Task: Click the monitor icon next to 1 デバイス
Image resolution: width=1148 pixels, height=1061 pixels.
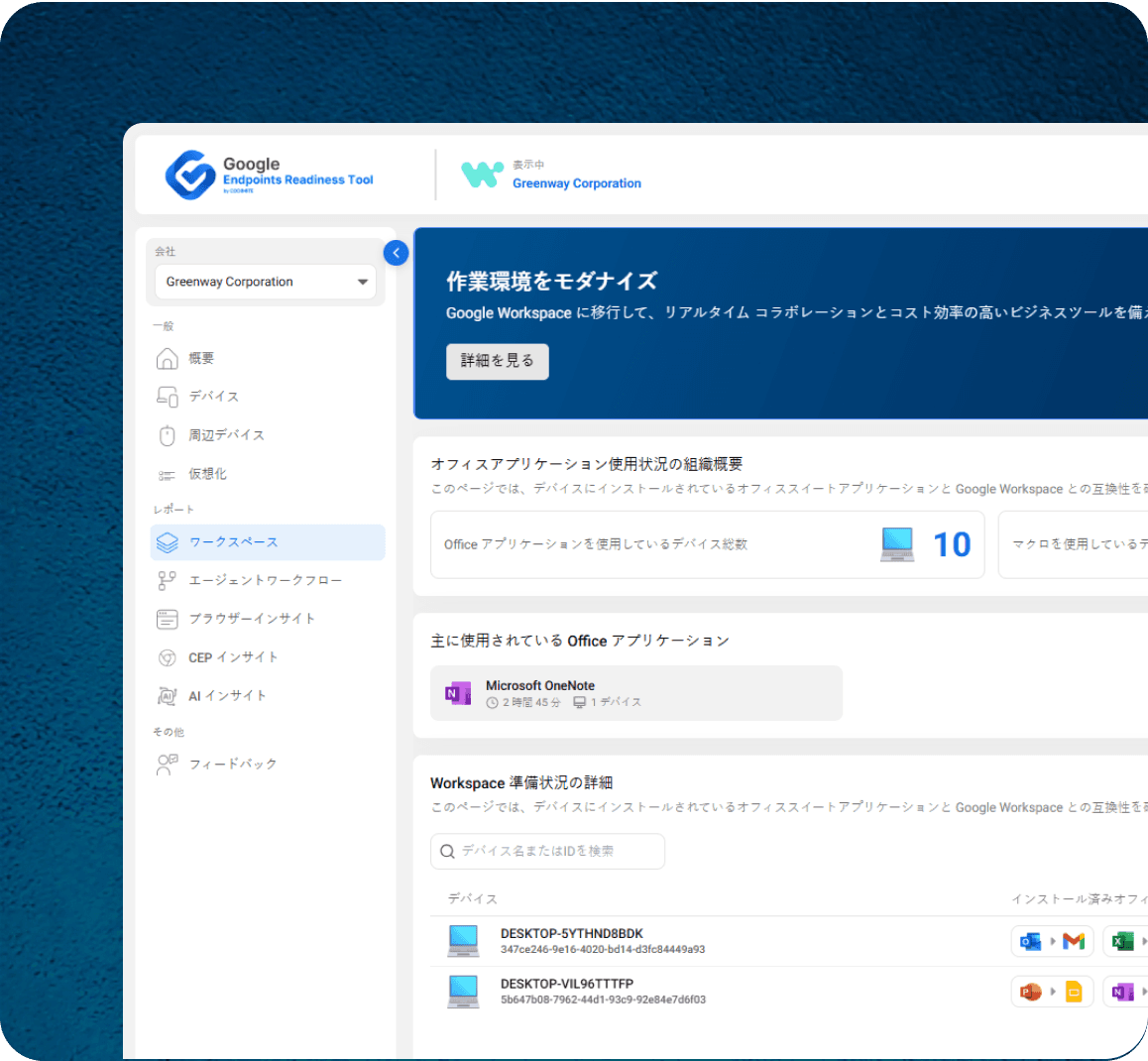Action: coord(579,702)
